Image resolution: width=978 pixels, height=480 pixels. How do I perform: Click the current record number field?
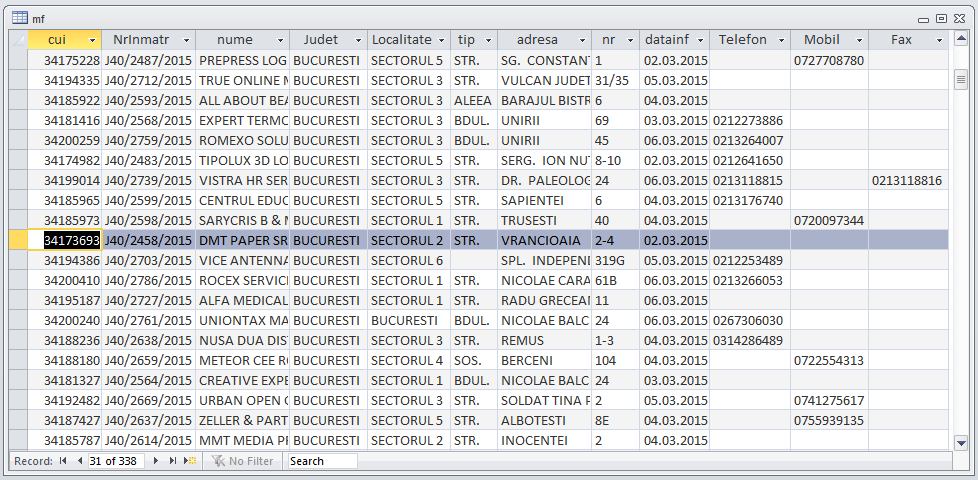[x=116, y=461]
